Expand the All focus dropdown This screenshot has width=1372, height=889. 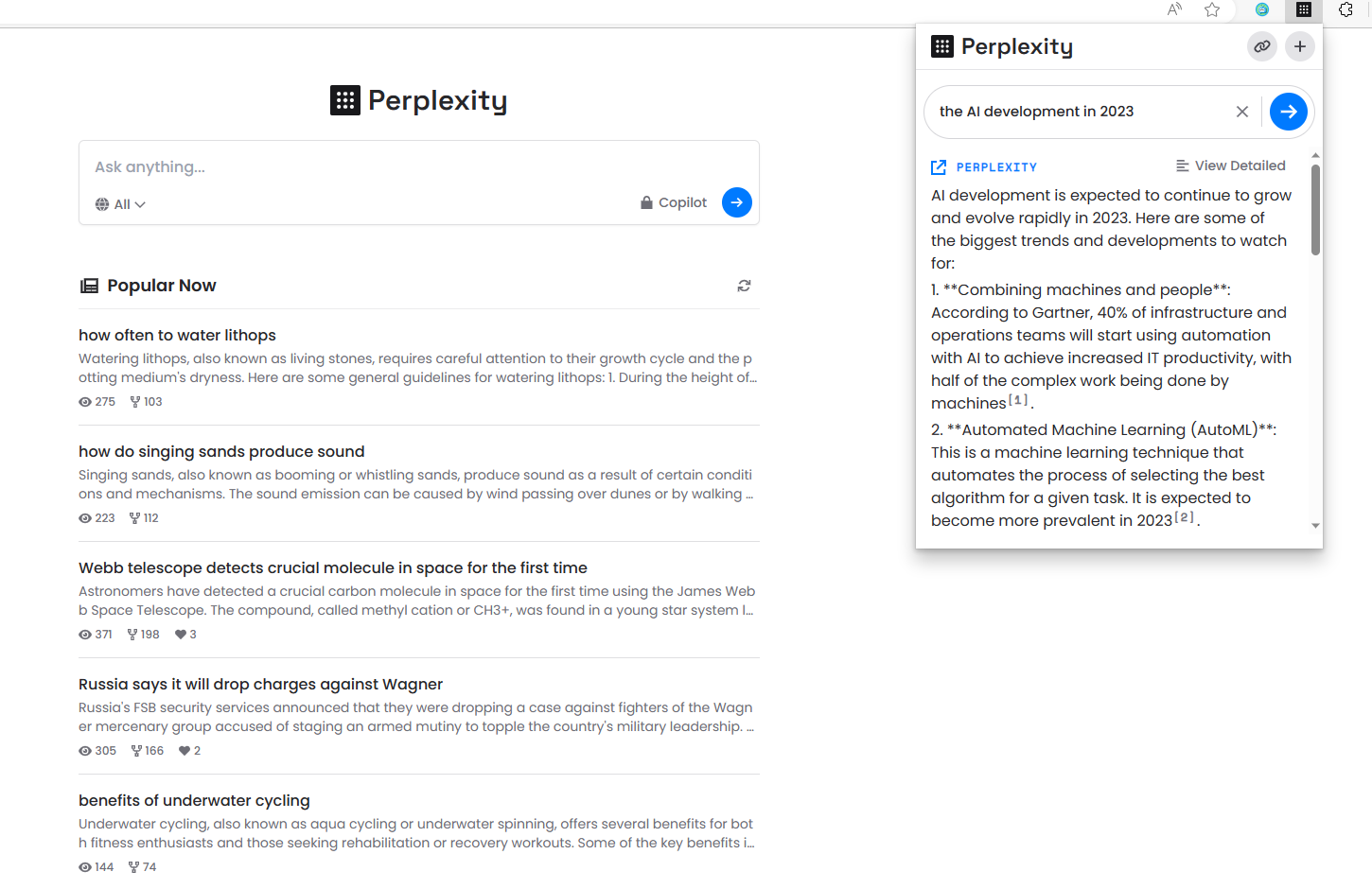coord(120,204)
